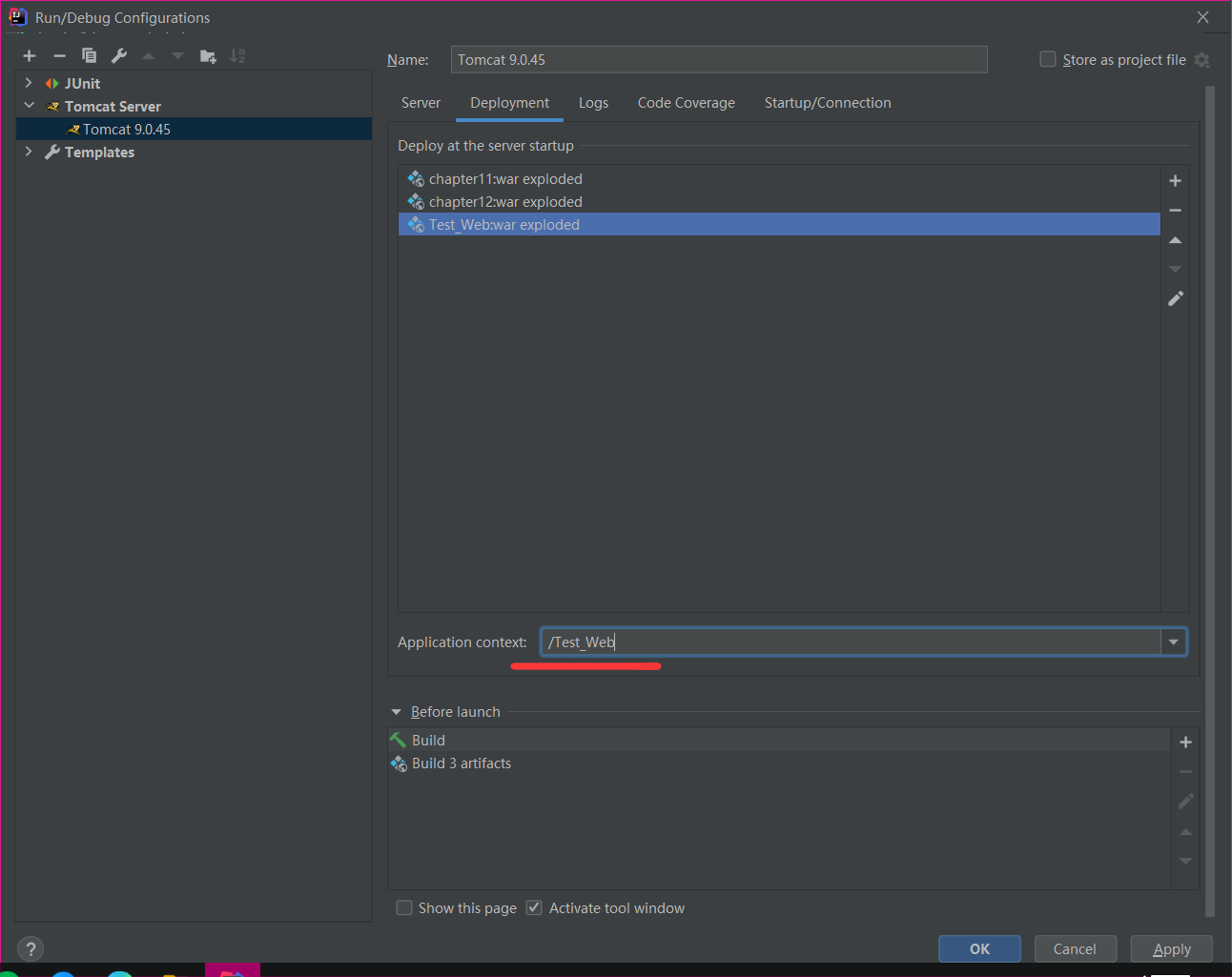The image size is (1232, 977).
Task: Expand the JUnit tree node
Action: click(29, 84)
